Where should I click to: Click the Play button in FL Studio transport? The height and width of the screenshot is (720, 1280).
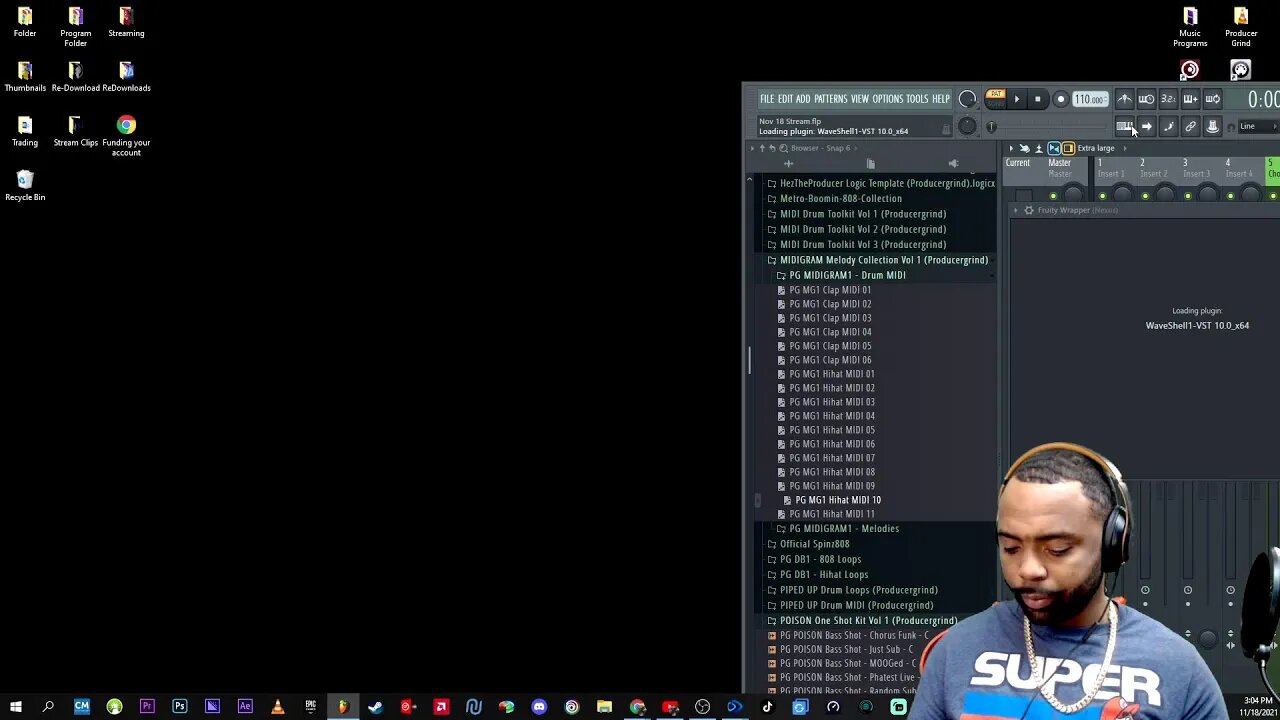tap(1016, 99)
